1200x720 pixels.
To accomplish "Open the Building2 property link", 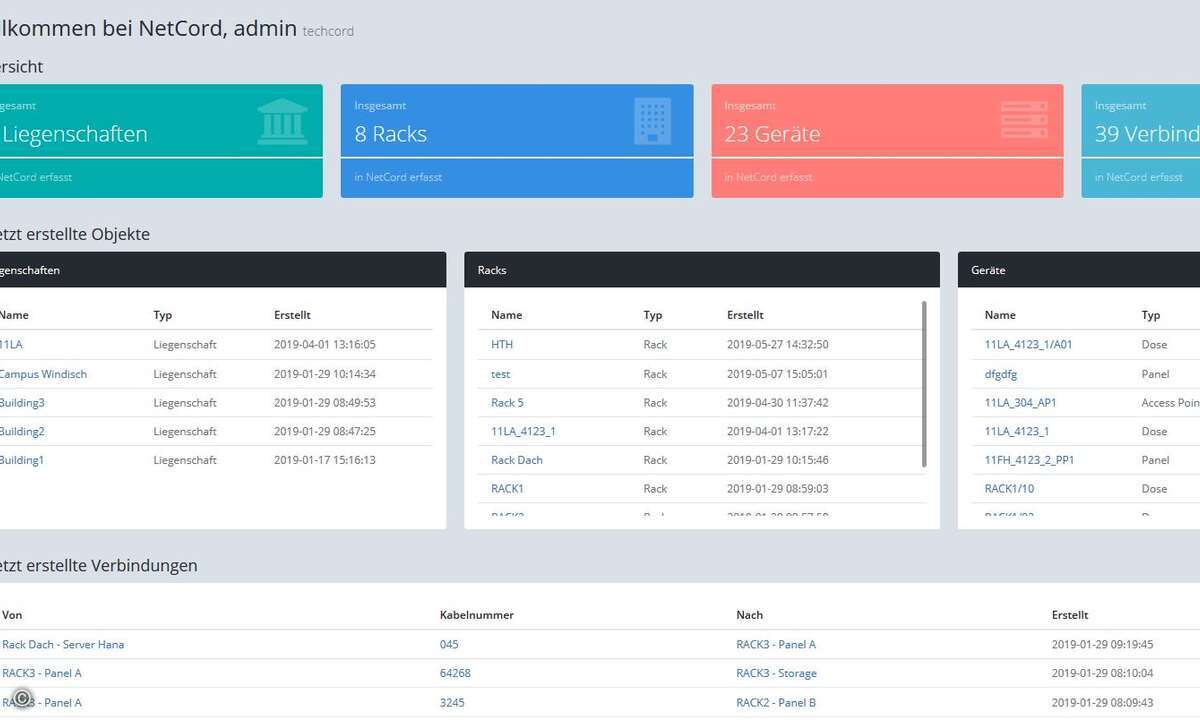I will (x=22, y=431).
